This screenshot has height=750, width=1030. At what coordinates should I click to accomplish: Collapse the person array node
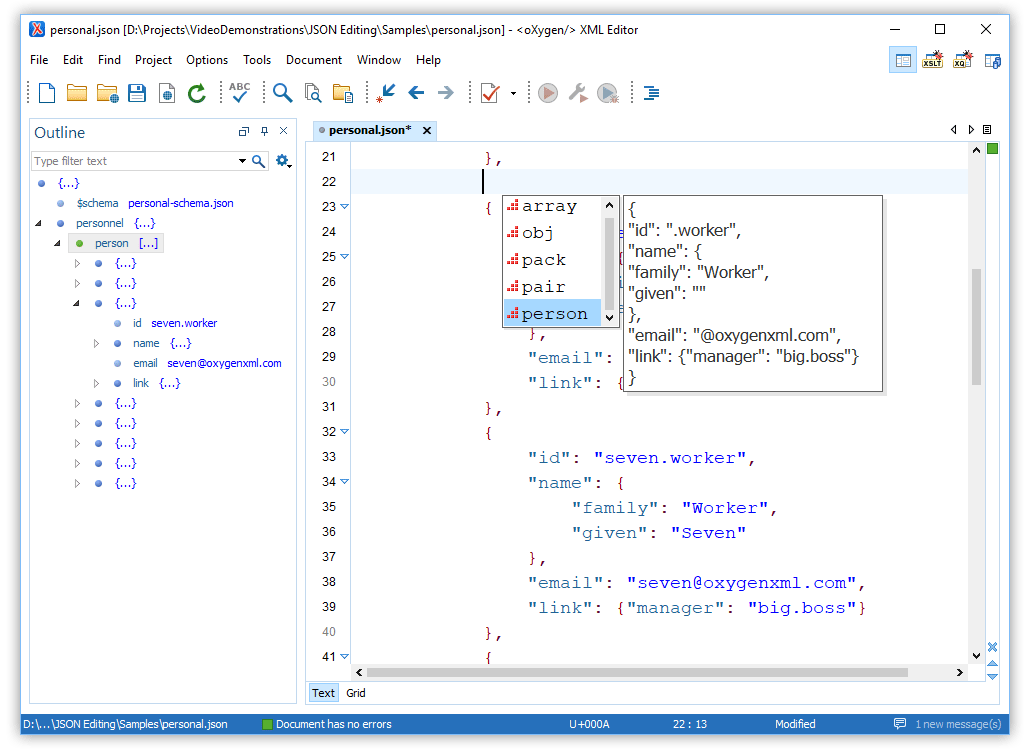(x=57, y=244)
